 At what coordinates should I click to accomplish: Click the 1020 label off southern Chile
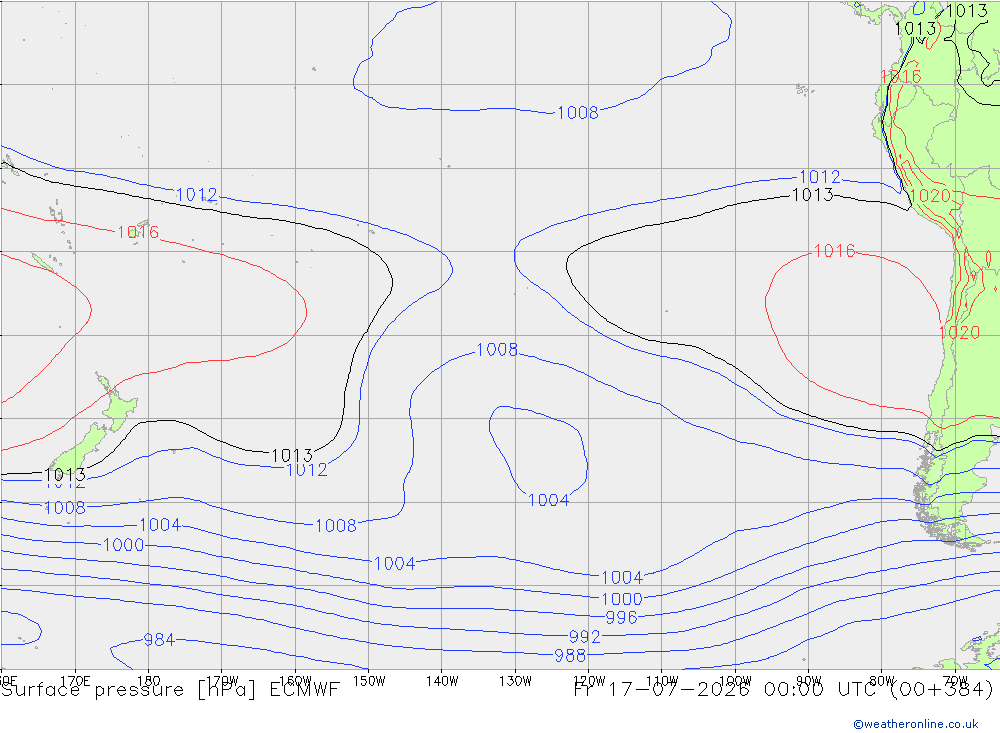coord(959,332)
